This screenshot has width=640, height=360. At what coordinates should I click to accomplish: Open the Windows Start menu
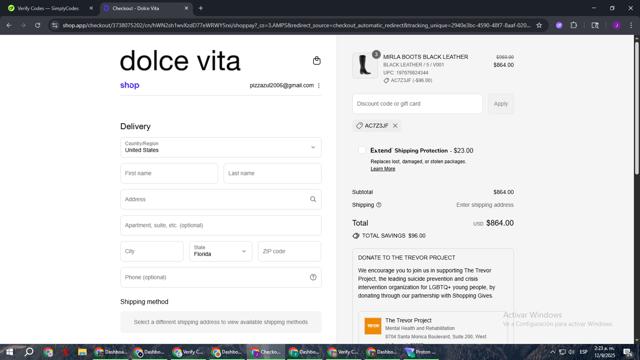[9, 352]
